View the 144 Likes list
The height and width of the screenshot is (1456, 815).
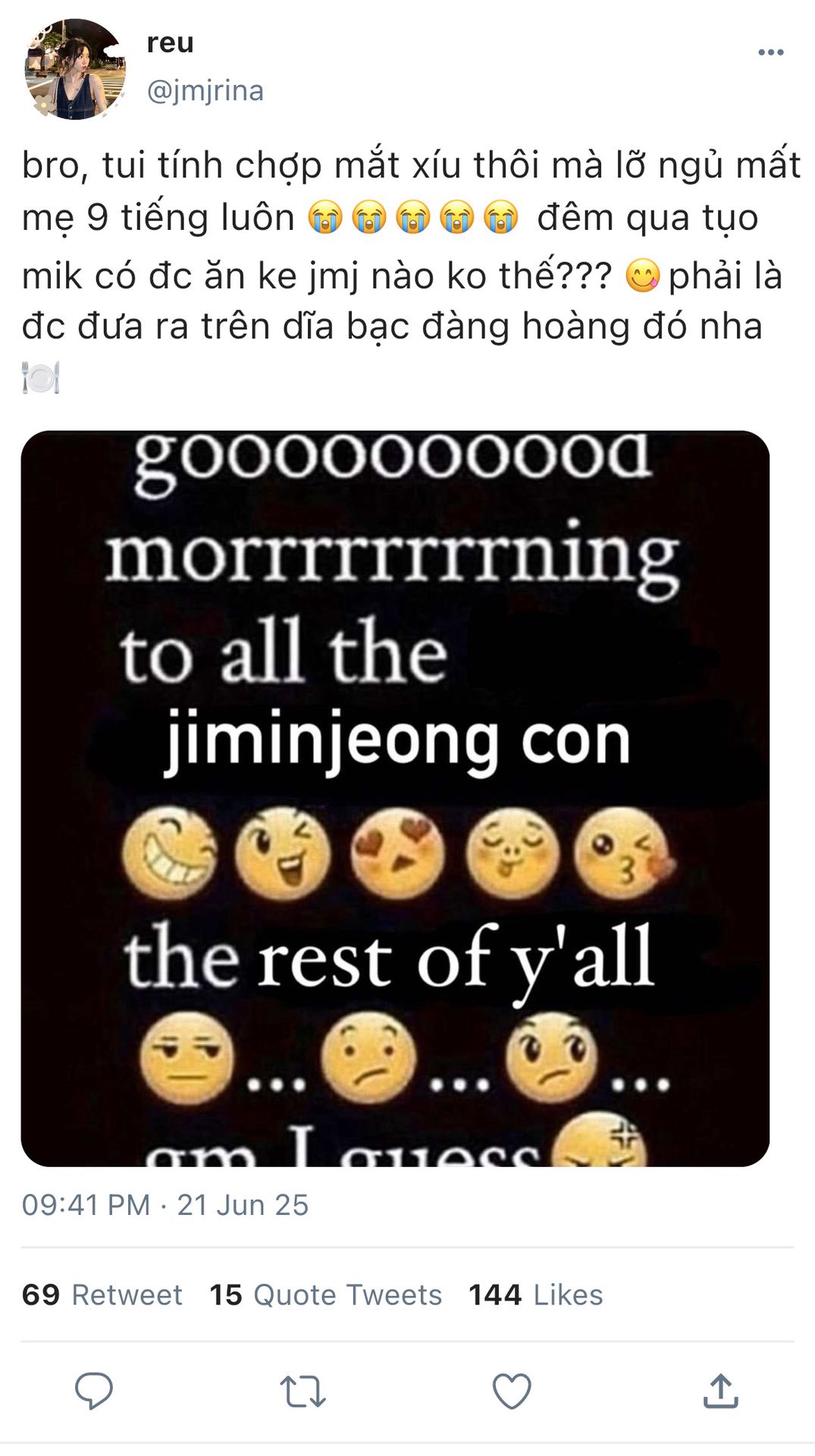[x=536, y=1295]
